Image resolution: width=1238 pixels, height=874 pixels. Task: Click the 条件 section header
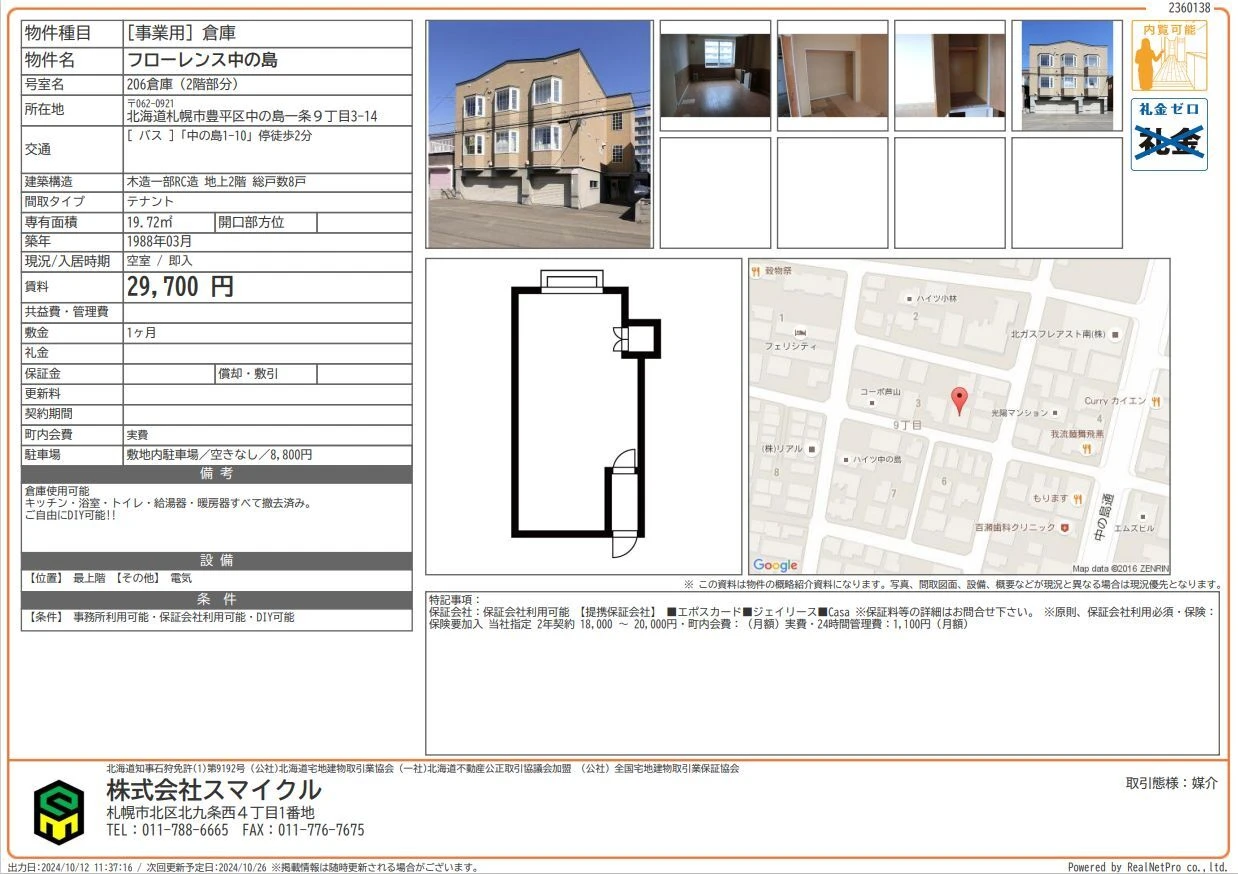pyautogui.click(x=216, y=599)
